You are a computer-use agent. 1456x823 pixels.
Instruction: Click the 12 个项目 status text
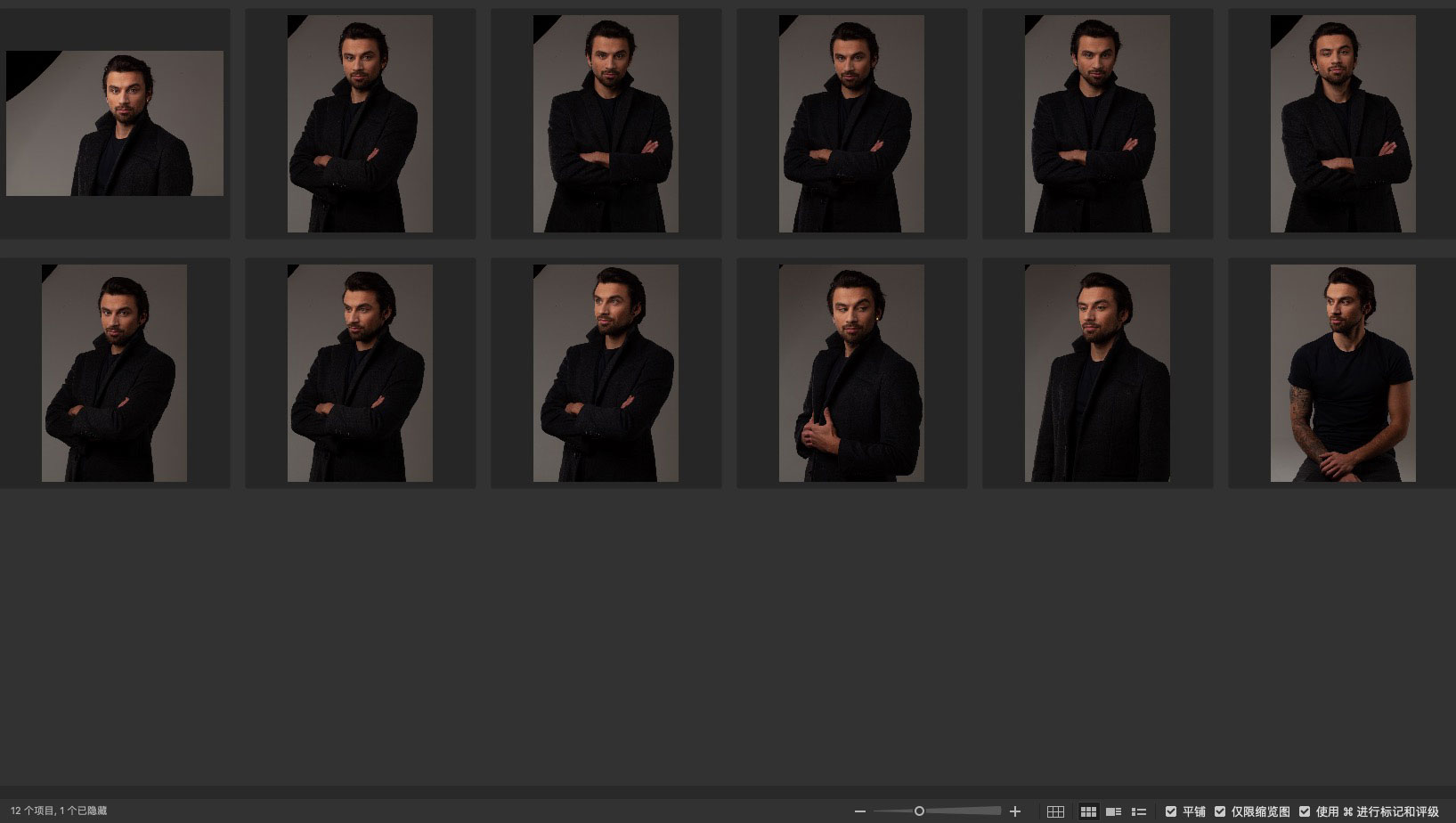(59, 811)
